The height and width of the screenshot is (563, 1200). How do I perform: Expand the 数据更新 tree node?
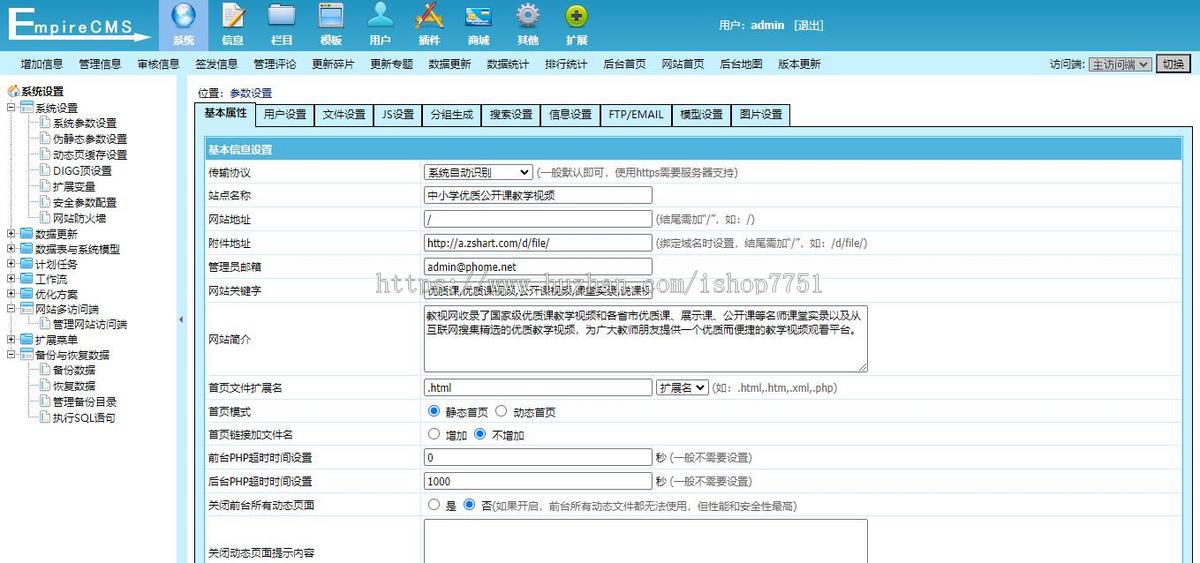[x=11, y=234]
